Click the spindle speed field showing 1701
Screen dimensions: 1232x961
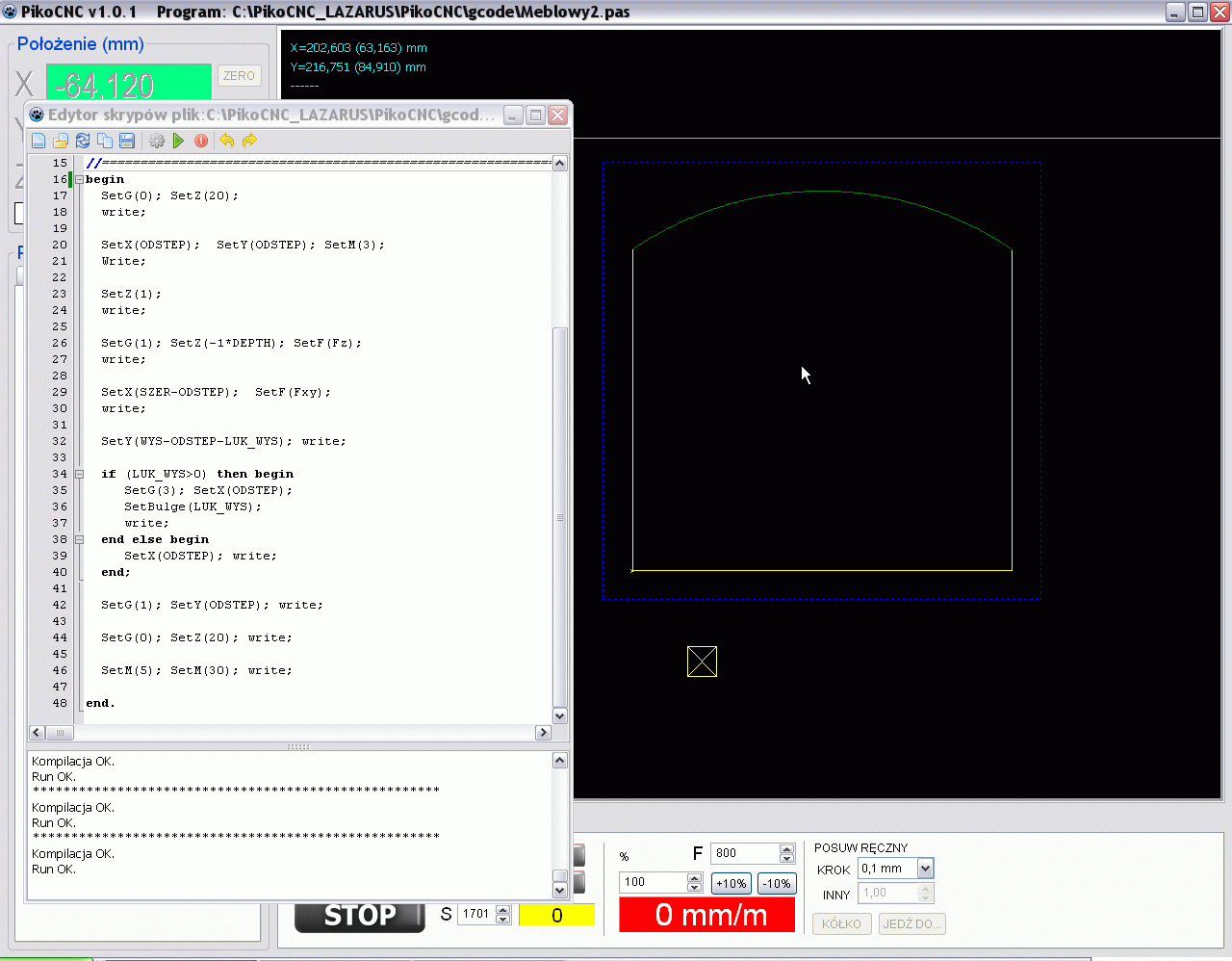click(x=476, y=914)
